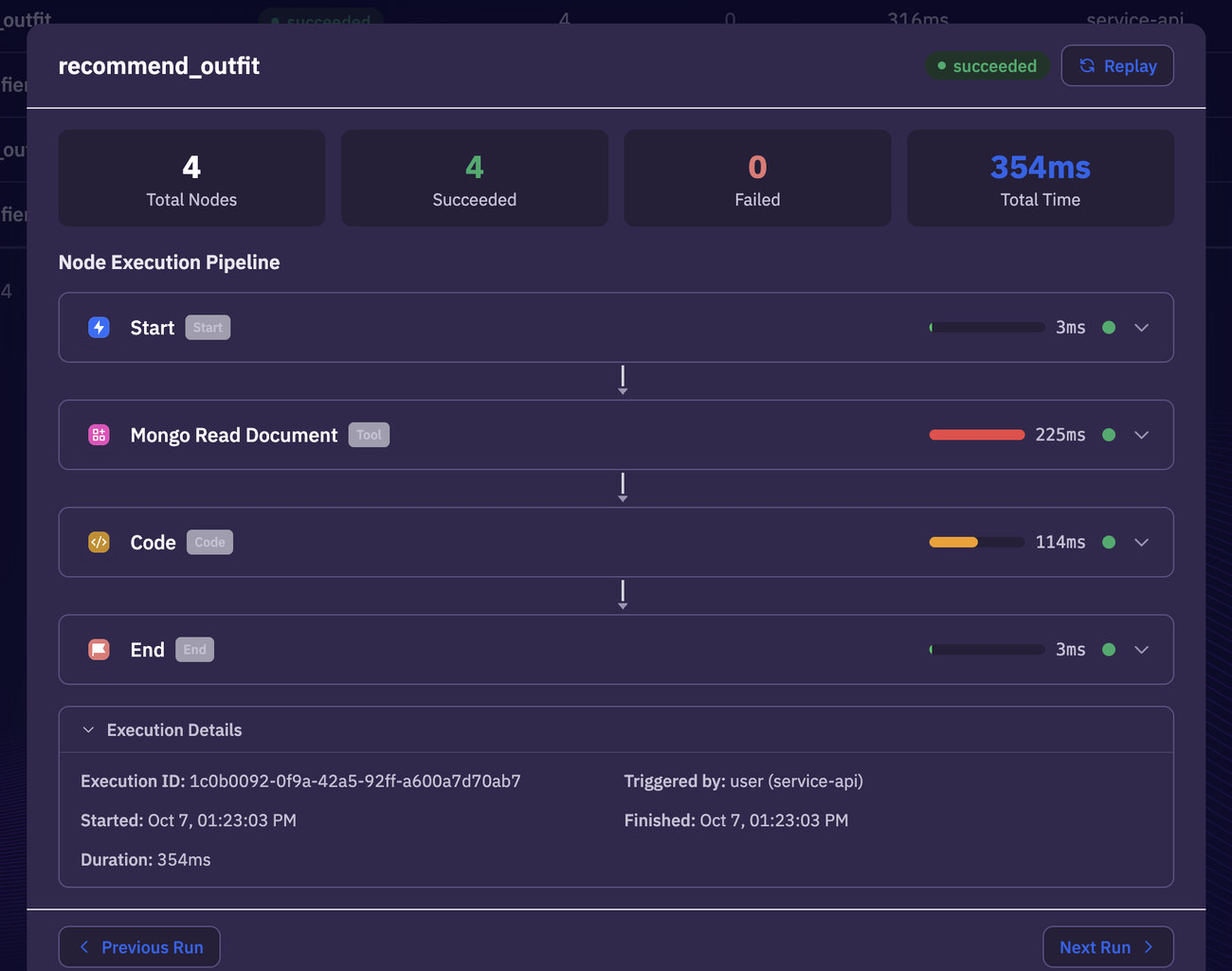Click the End node green status dot

pyautogui.click(x=1109, y=650)
